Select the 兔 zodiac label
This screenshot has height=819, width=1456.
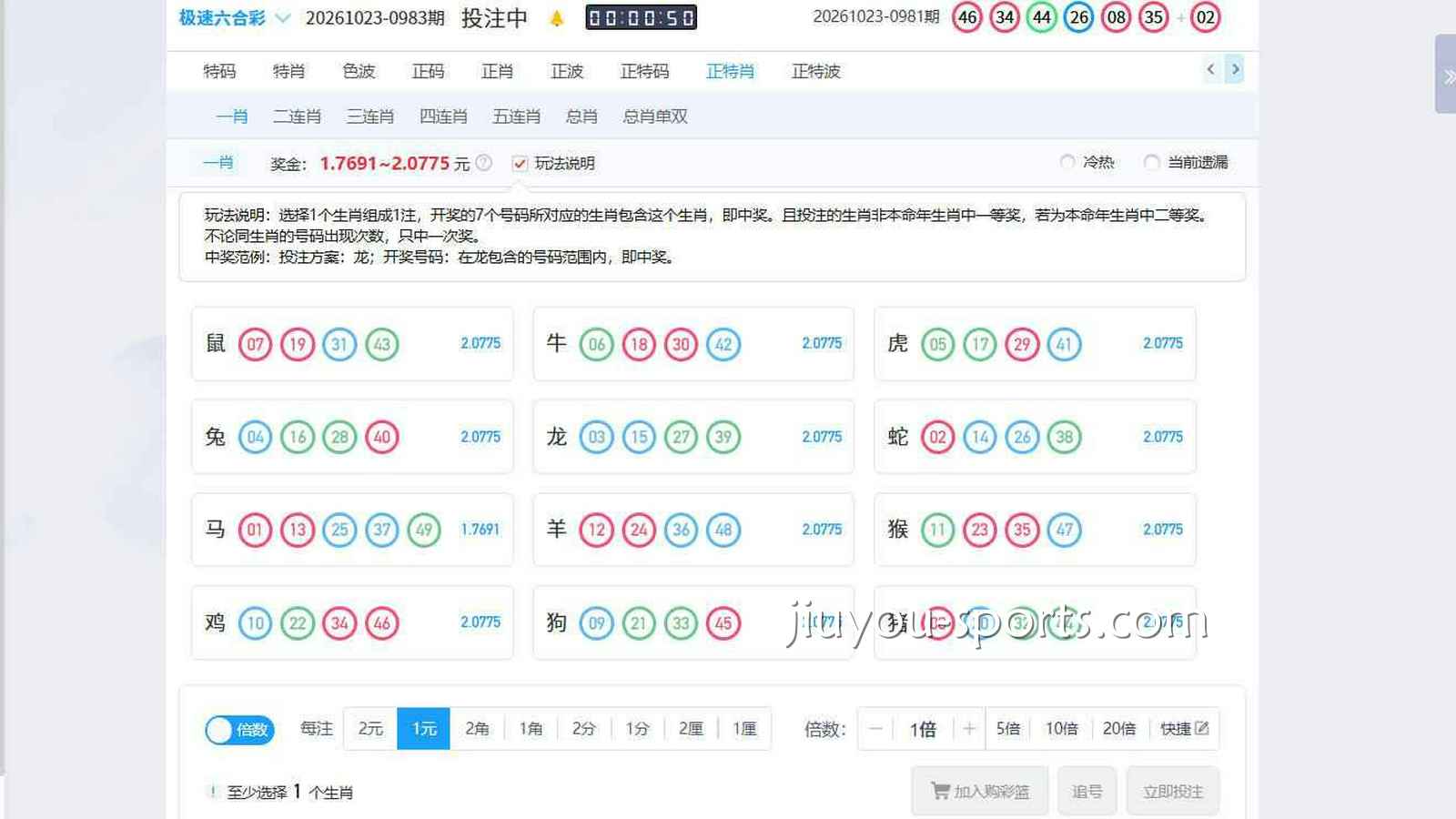(x=215, y=437)
